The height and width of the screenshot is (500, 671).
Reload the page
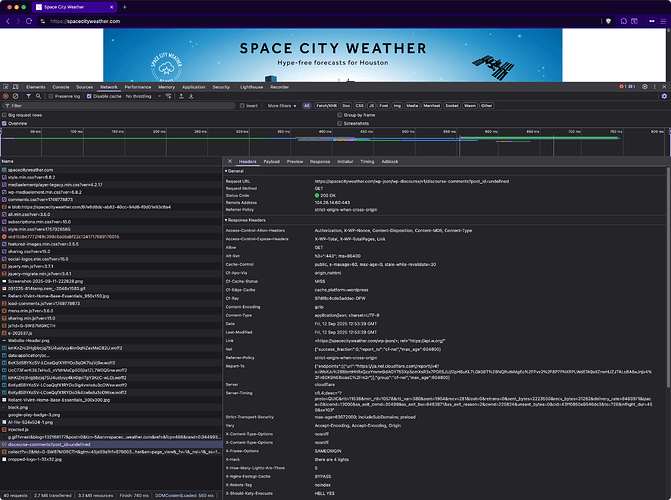(x=29, y=21)
